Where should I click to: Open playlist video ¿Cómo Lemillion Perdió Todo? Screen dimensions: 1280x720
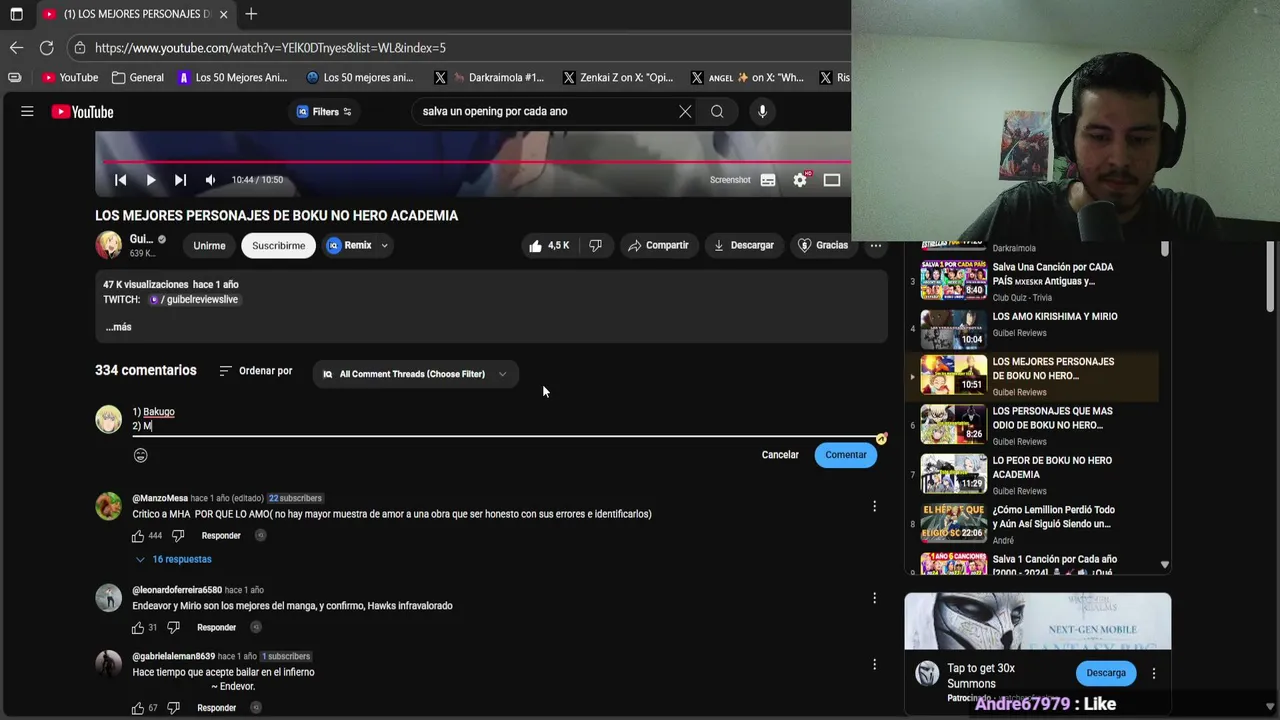(x=1033, y=524)
